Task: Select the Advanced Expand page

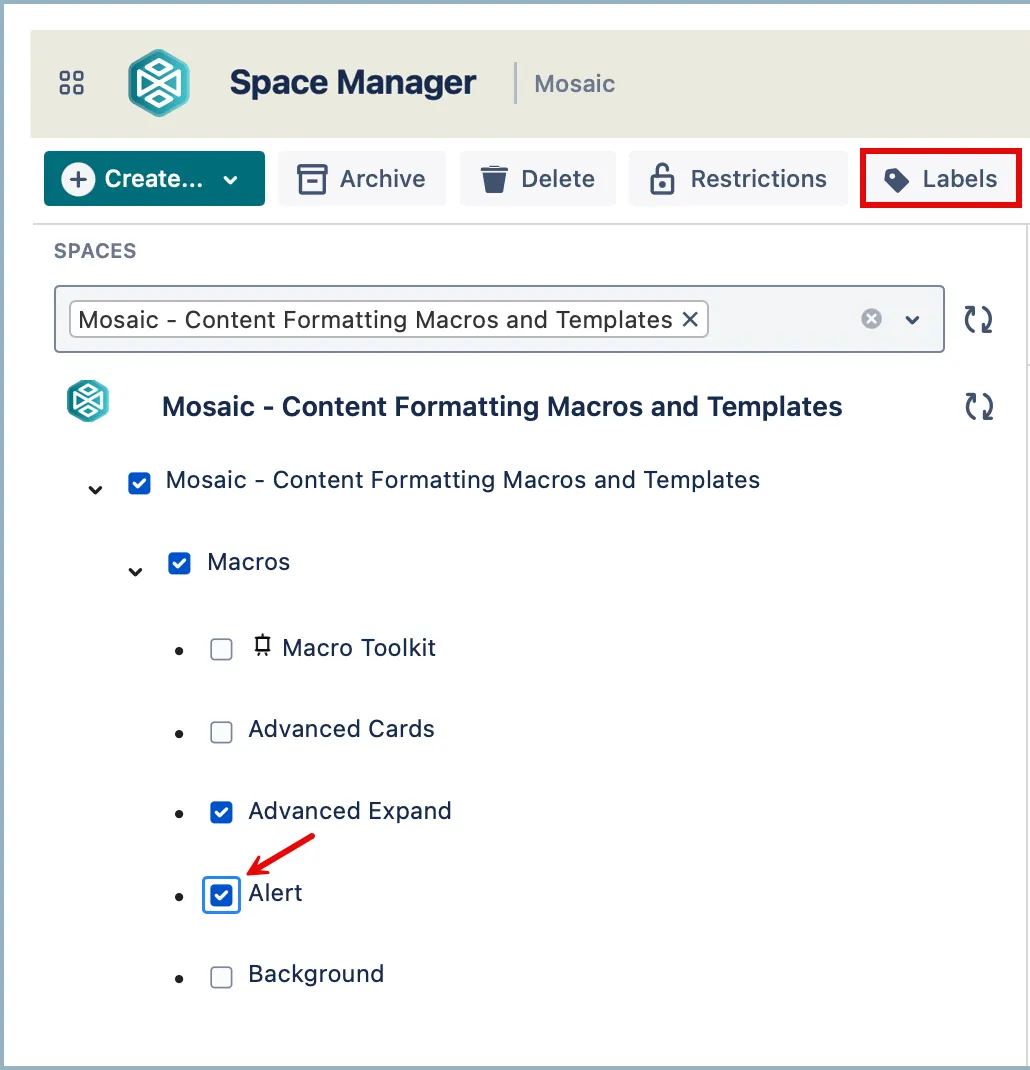Action: [350, 811]
